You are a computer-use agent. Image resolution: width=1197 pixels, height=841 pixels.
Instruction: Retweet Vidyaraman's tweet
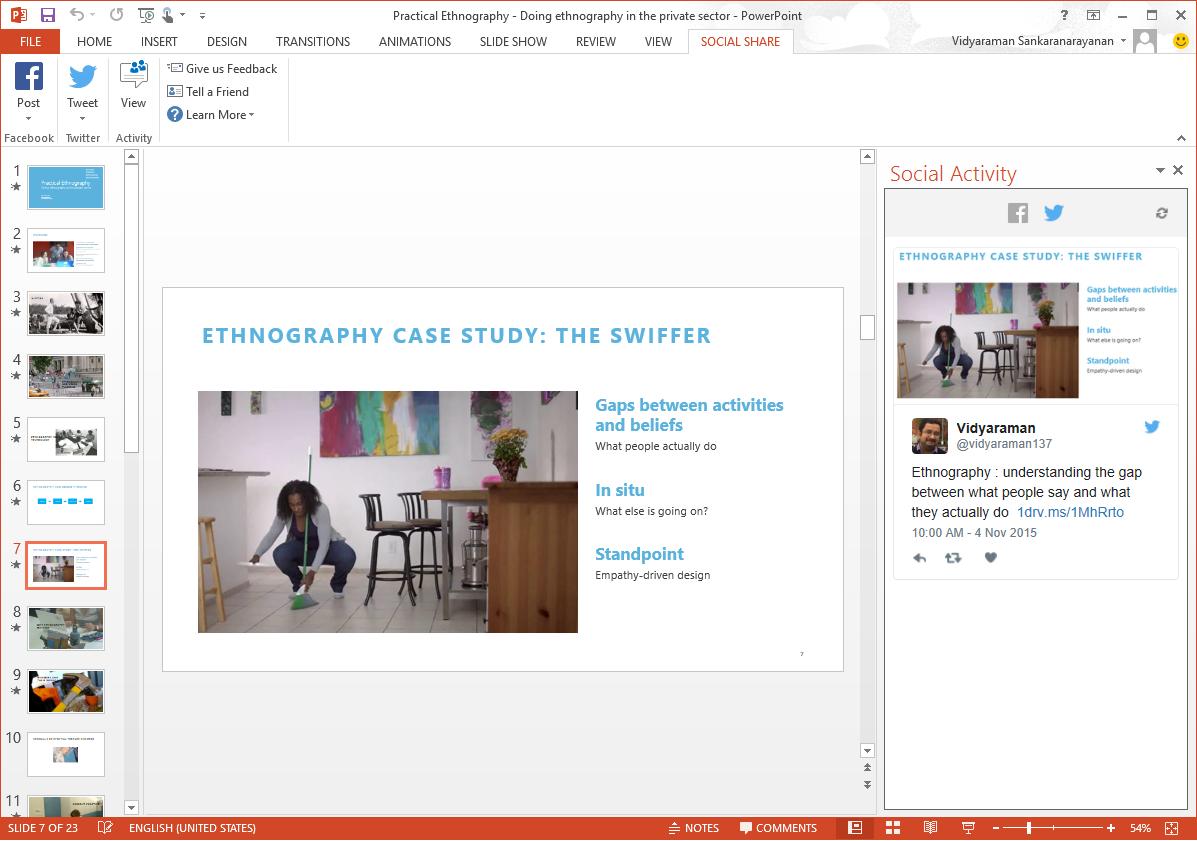pyautogui.click(x=953, y=558)
